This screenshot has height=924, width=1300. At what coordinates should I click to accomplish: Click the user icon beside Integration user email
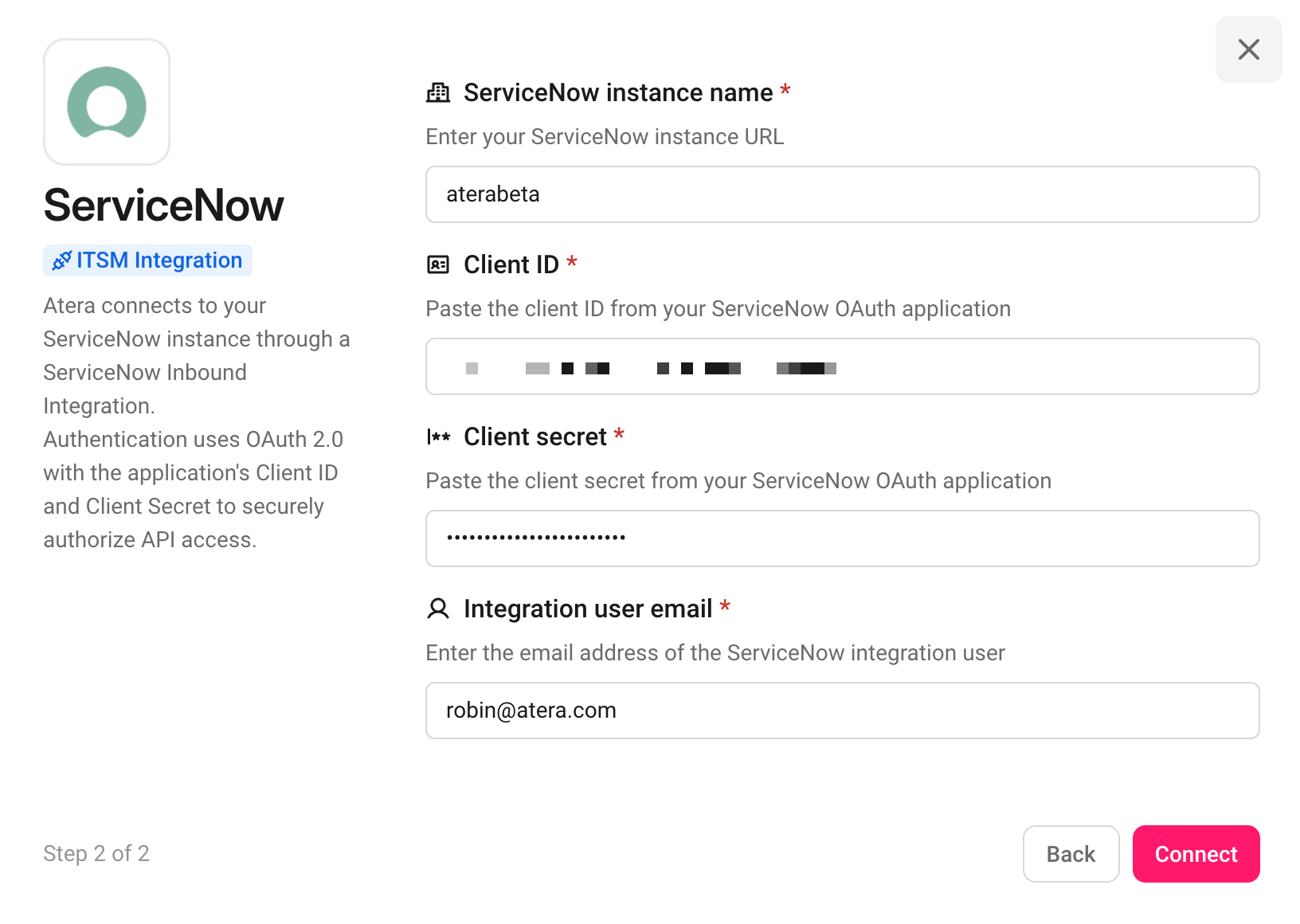438,609
